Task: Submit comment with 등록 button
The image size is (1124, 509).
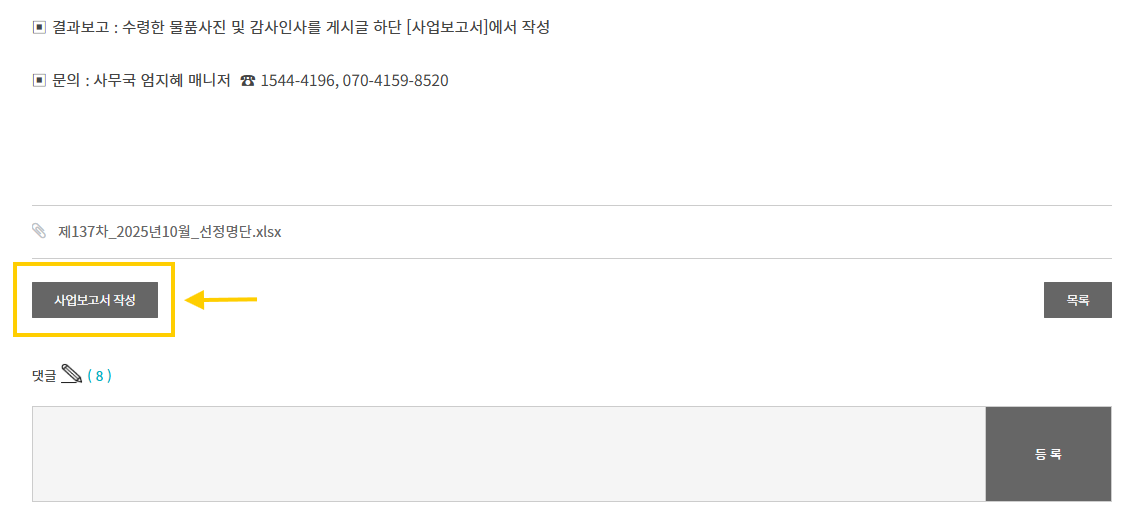Action: (1048, 454)
